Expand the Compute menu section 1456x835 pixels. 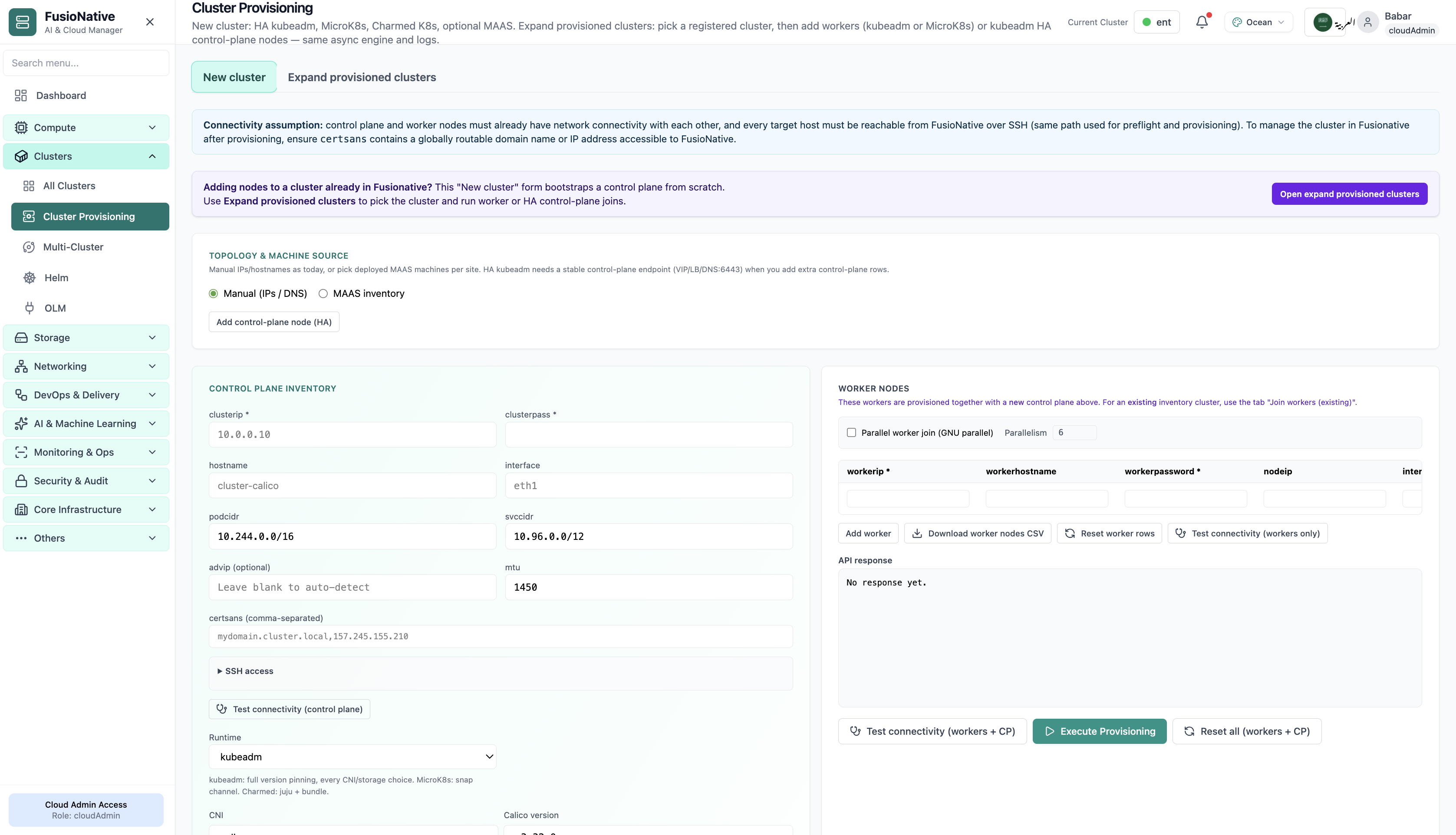[x=86, y=127]
